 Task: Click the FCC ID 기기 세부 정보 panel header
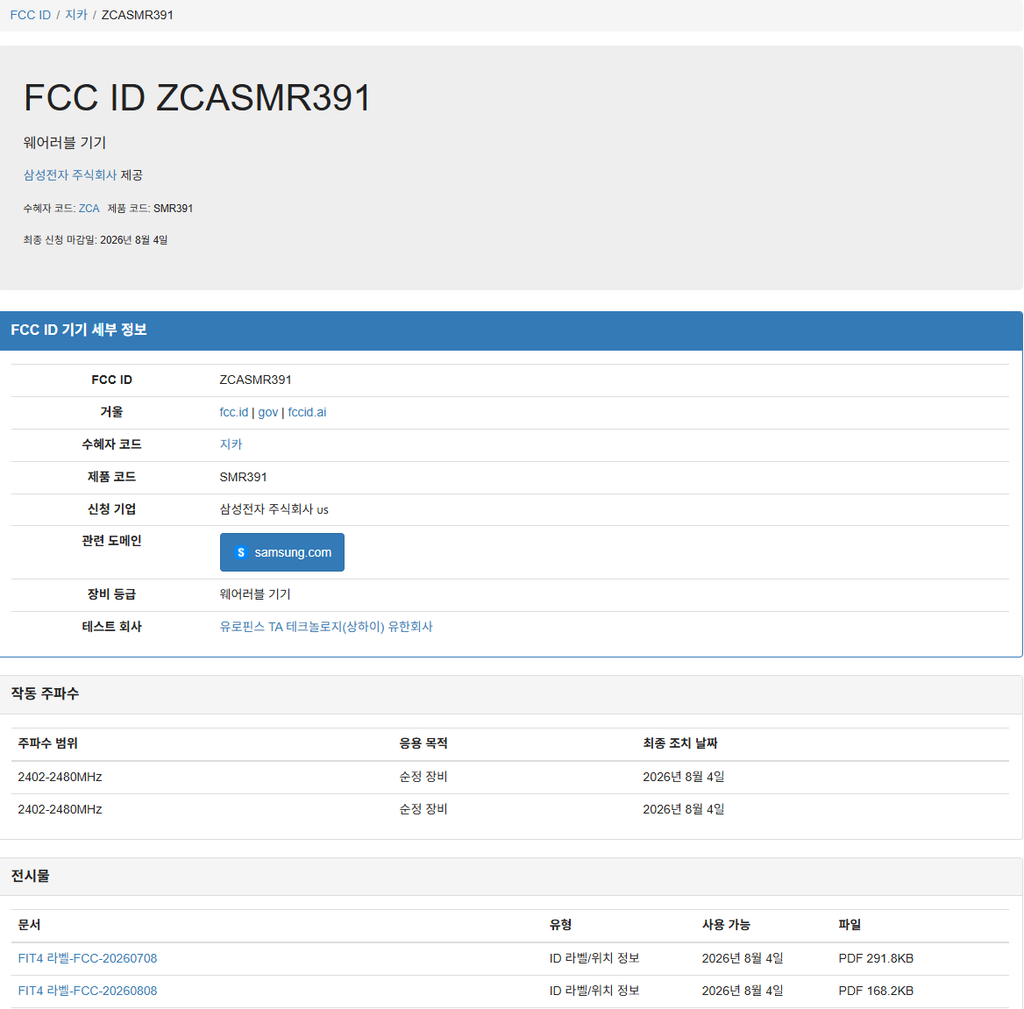click(x=511, y=330)
